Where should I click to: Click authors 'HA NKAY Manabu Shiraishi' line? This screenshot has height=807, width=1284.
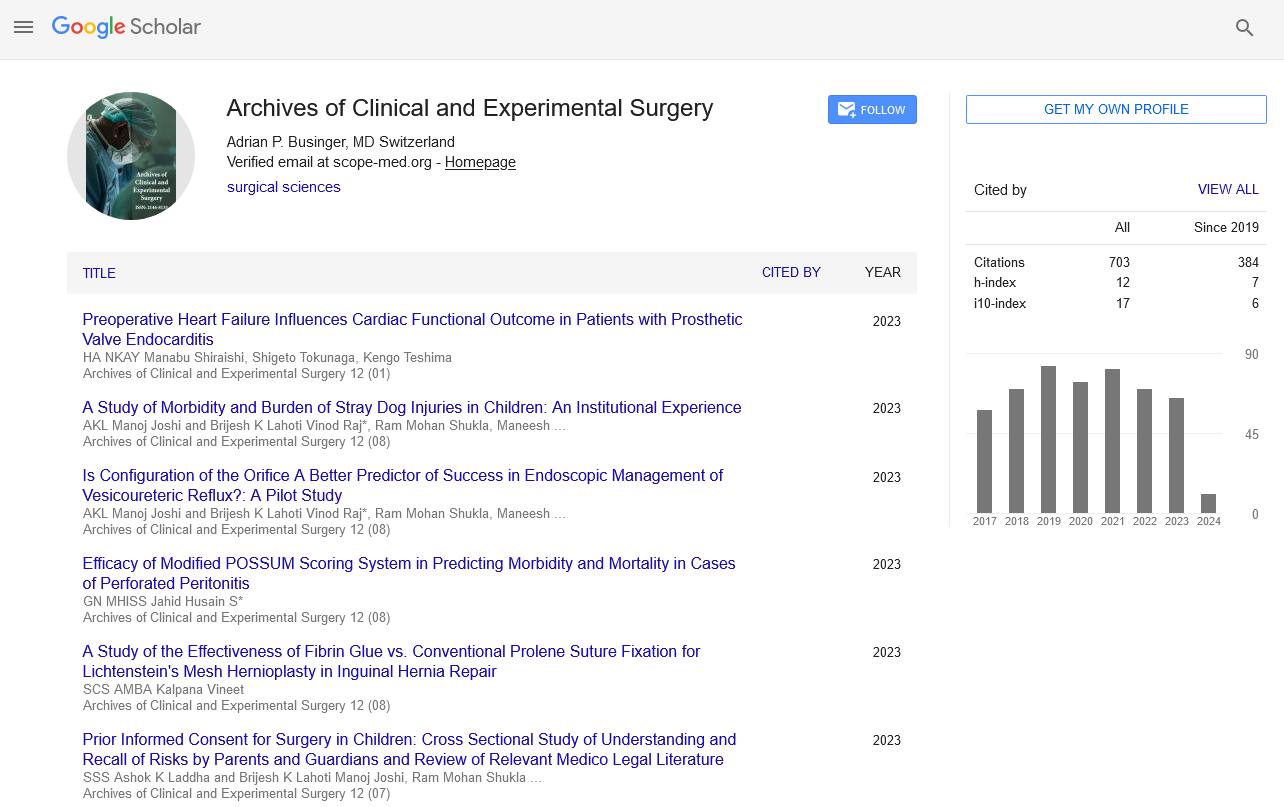pos(267,357)
